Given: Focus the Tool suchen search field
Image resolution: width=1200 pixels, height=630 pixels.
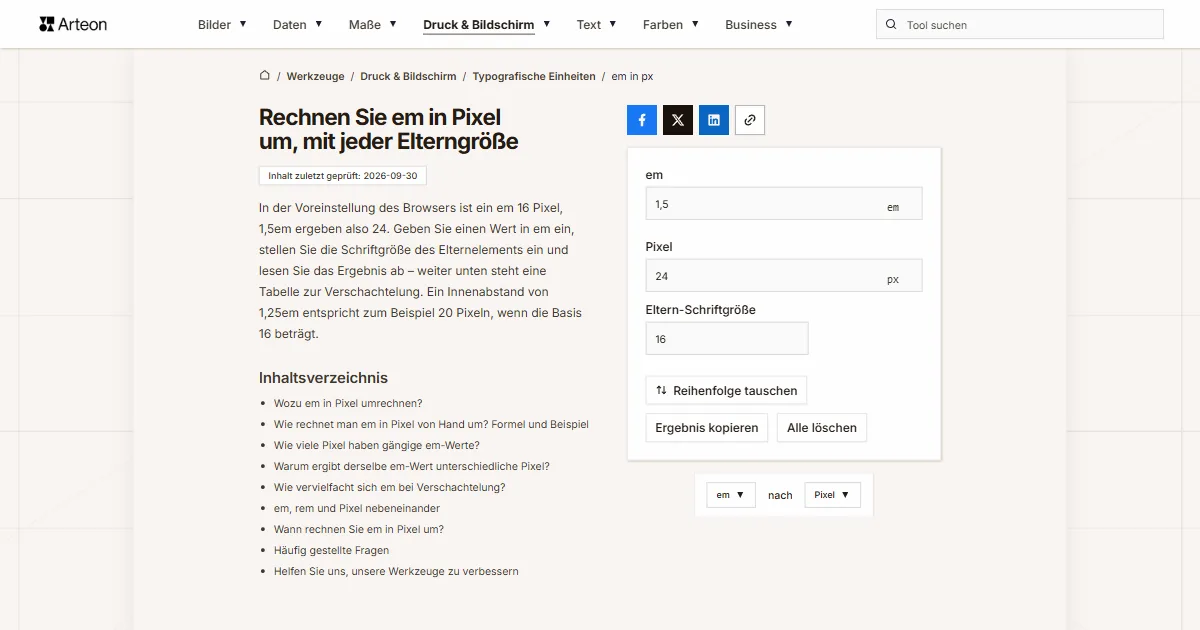Looking at the screenshot, I should [x=1020, y=25].
